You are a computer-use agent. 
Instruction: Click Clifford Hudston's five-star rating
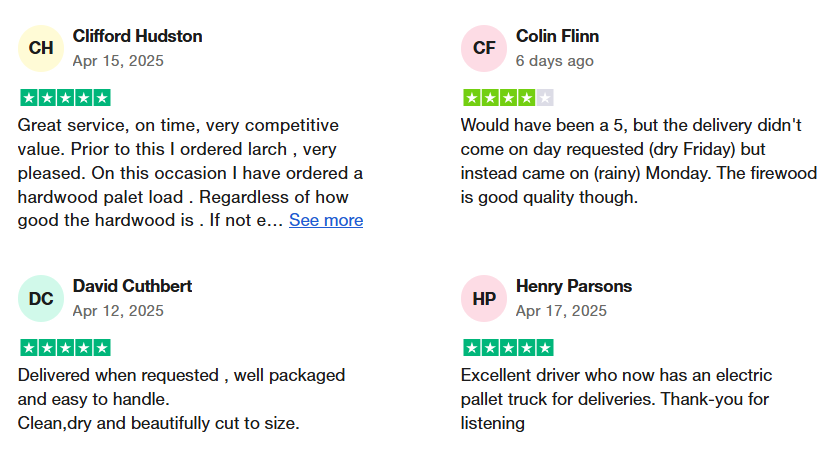pyautogui.click(x=65, y=98)
